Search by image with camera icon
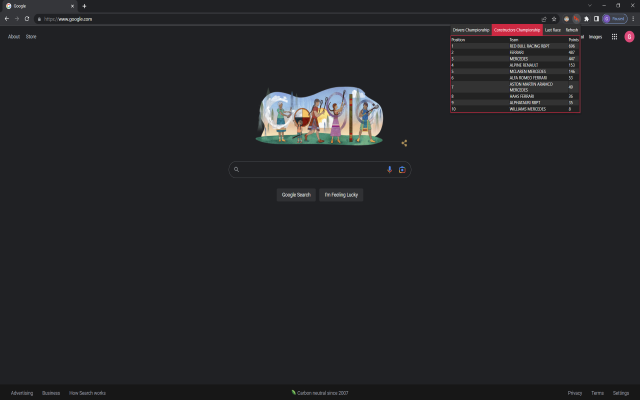The image size is (640, 400). pyautogui.click(x=402, y=169)
